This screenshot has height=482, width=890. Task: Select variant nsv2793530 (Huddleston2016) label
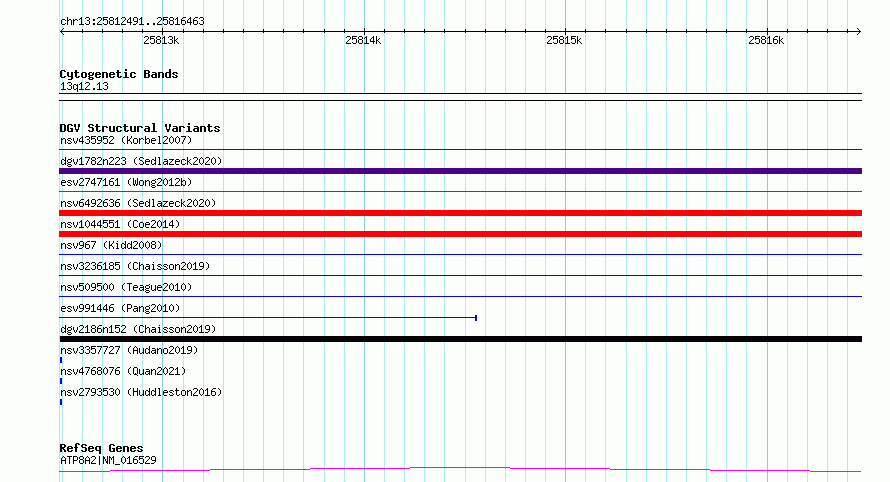pyautogui.click(x=141, y=392)
